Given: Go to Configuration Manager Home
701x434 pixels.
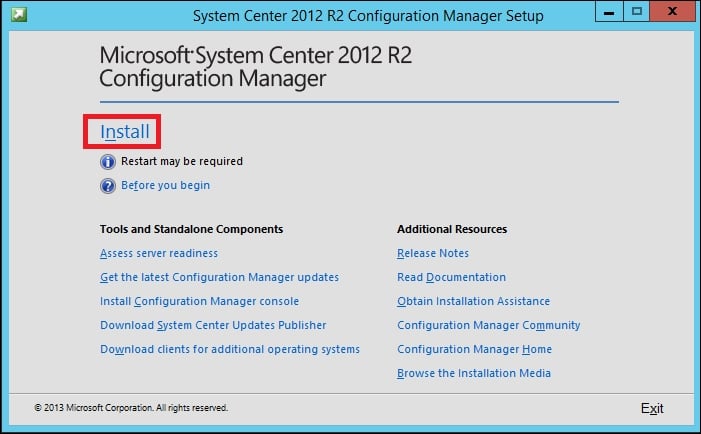Looking at the screenshot, I should click(x=474, y=350).
